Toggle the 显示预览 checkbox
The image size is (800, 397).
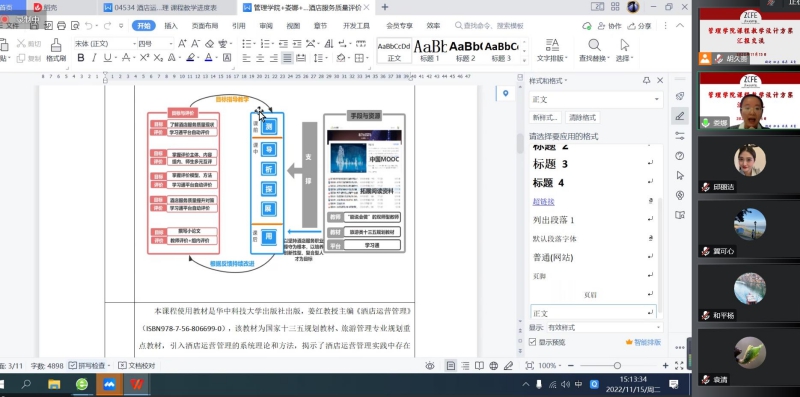(x=533, y=342)
